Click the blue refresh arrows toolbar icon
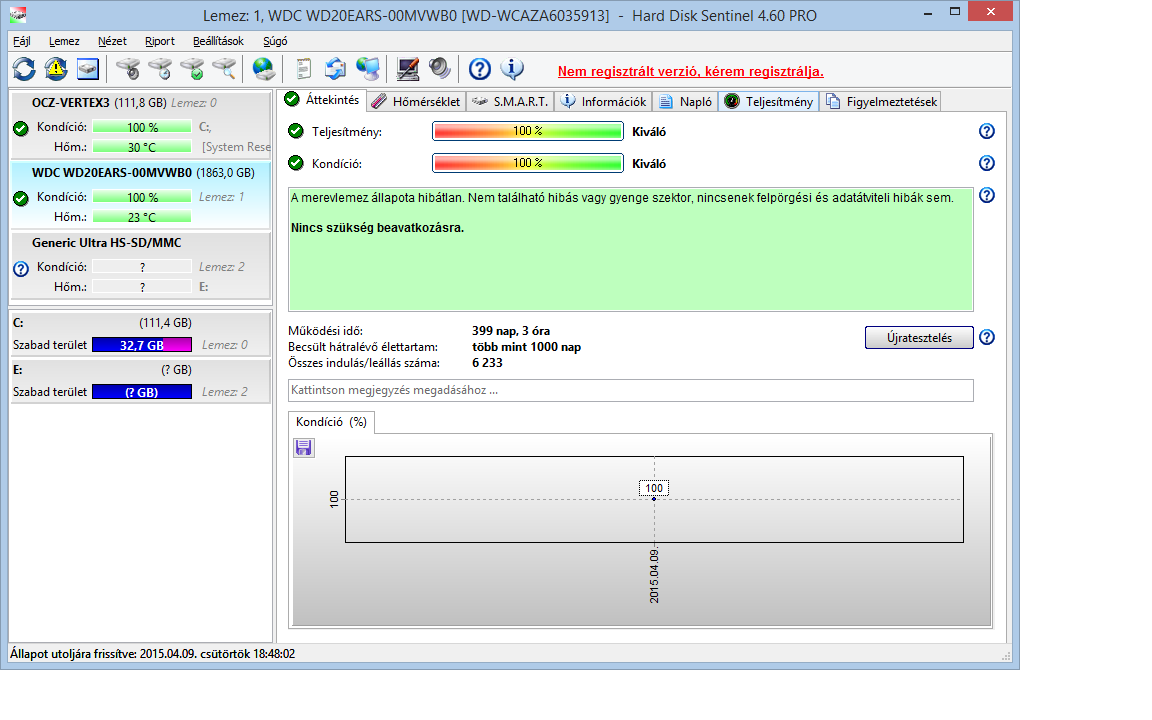 pyautogui.click(x=24, y=69)
